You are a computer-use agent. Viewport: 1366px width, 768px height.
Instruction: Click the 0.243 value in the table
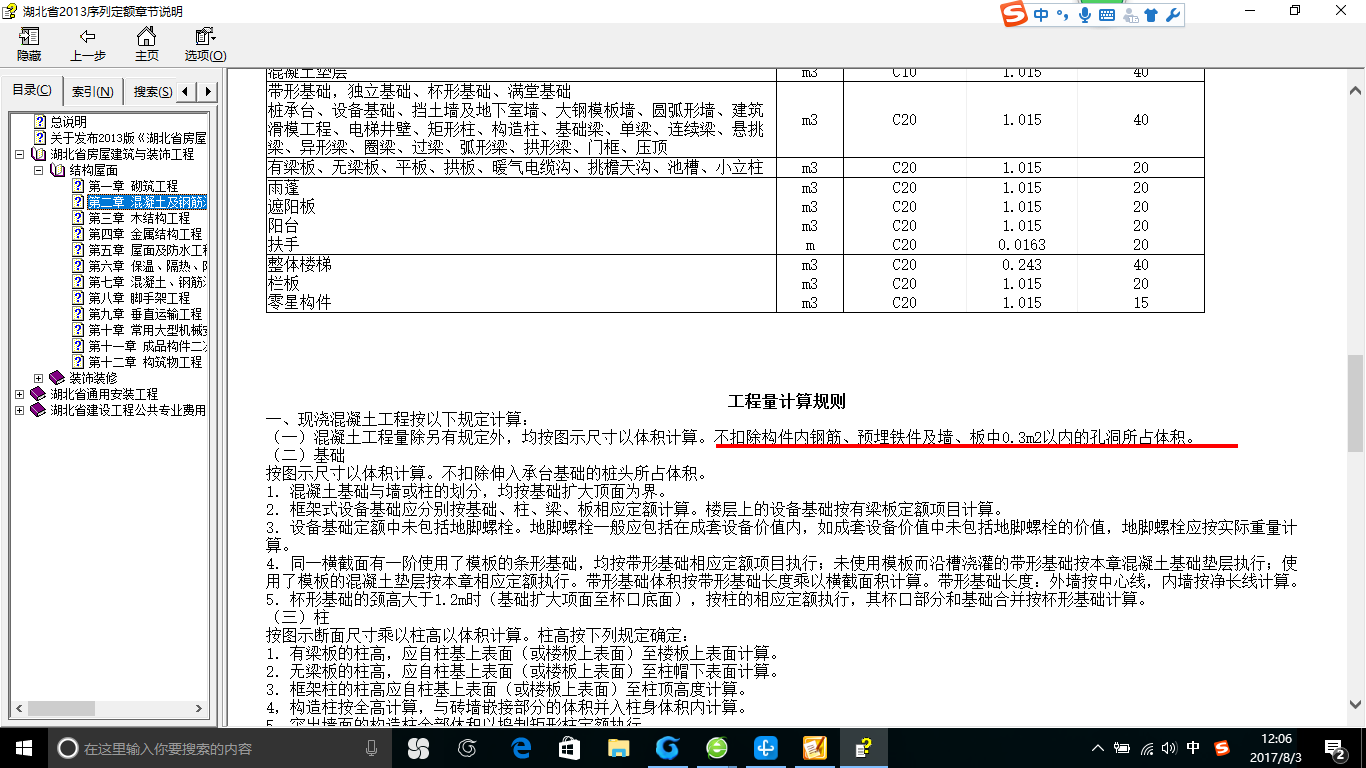[x=1022, y=265]
